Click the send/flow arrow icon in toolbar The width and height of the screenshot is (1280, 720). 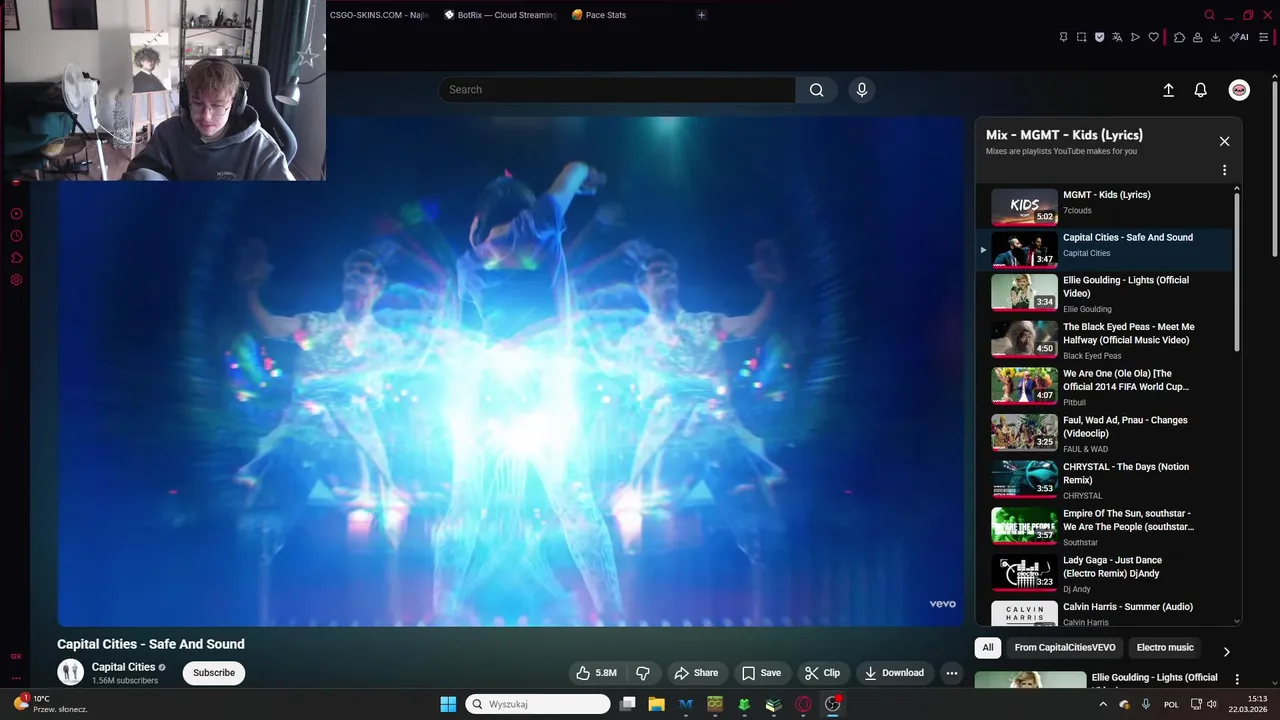pyautogui.click(x=1135, y=37)
